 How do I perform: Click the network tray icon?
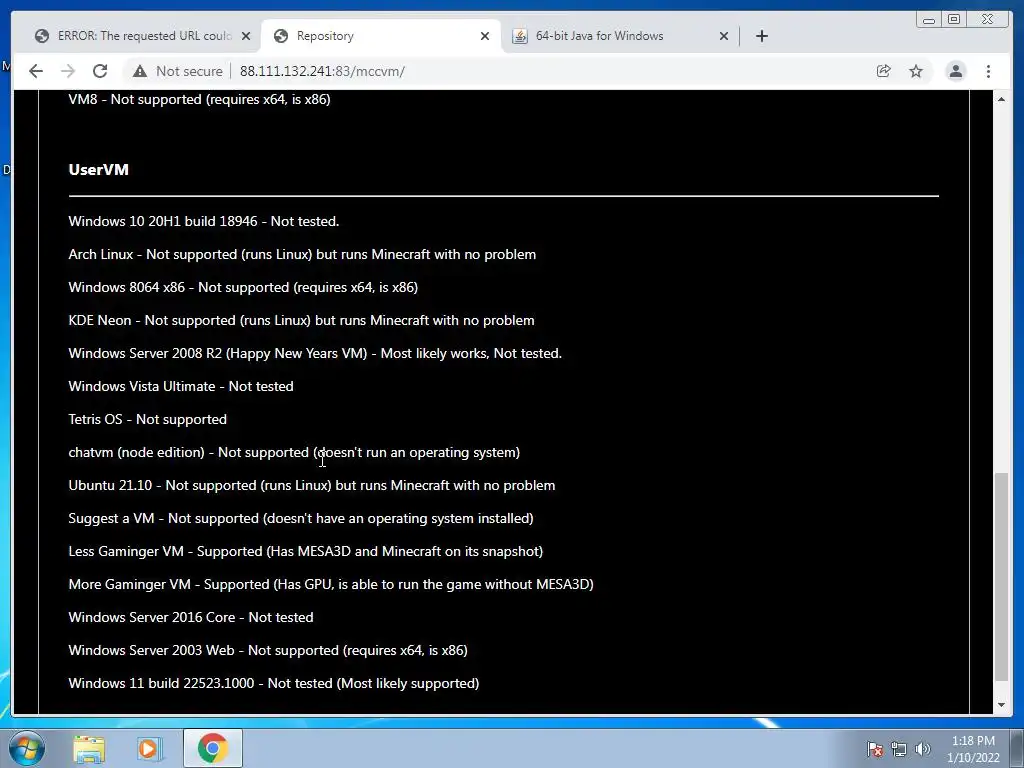(x=899, y=749)
